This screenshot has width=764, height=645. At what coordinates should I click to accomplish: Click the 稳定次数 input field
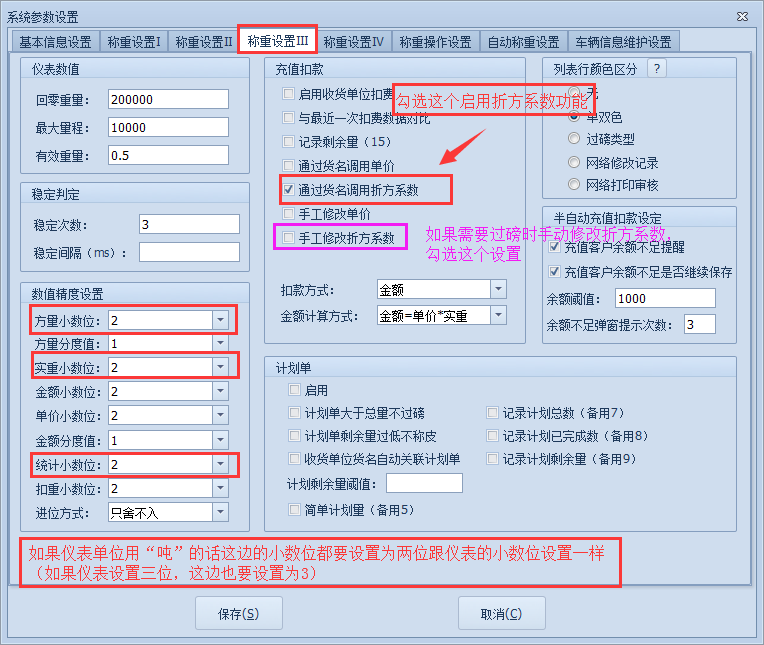tap(189, 225)
